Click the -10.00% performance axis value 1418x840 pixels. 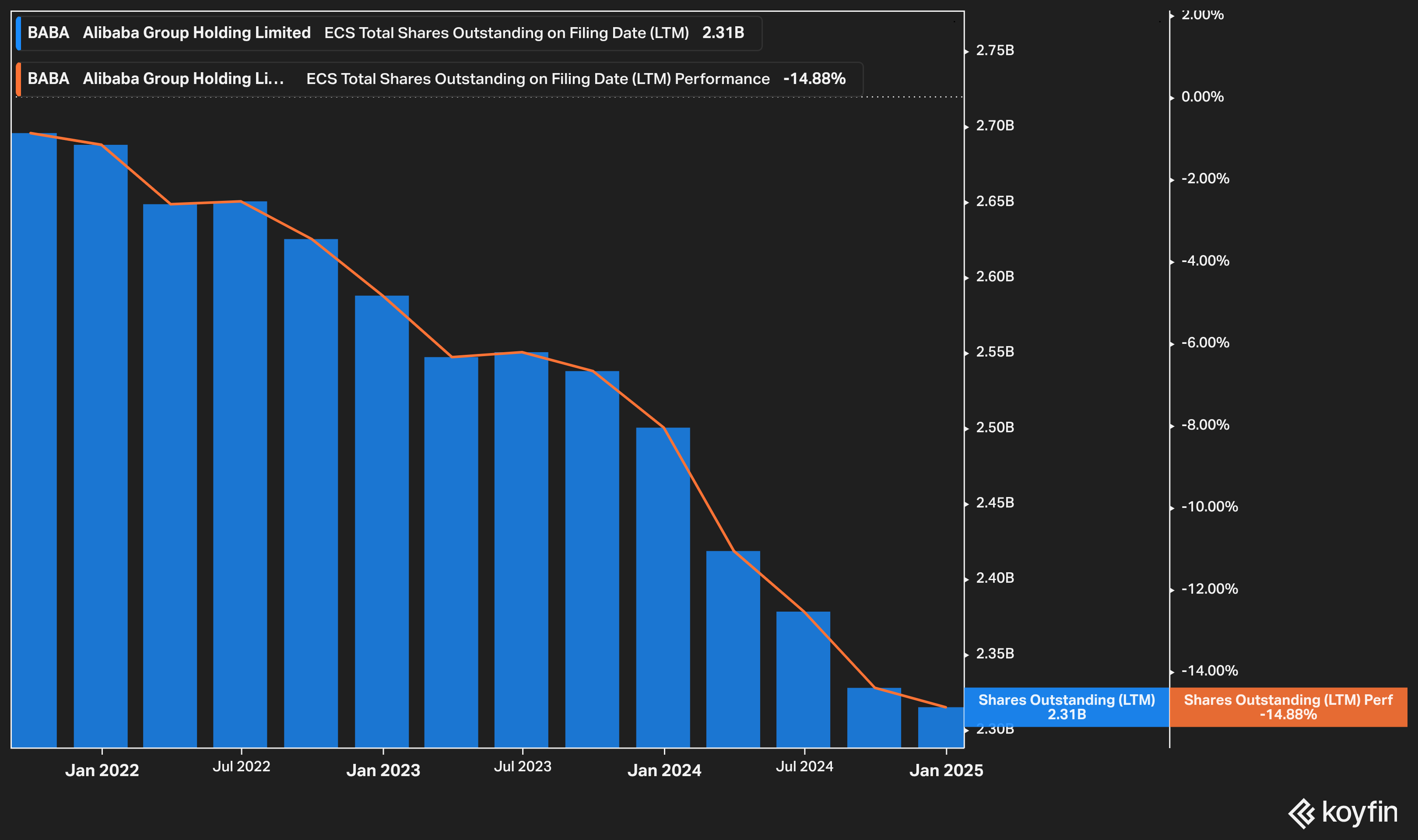(x=1210, y=507)
